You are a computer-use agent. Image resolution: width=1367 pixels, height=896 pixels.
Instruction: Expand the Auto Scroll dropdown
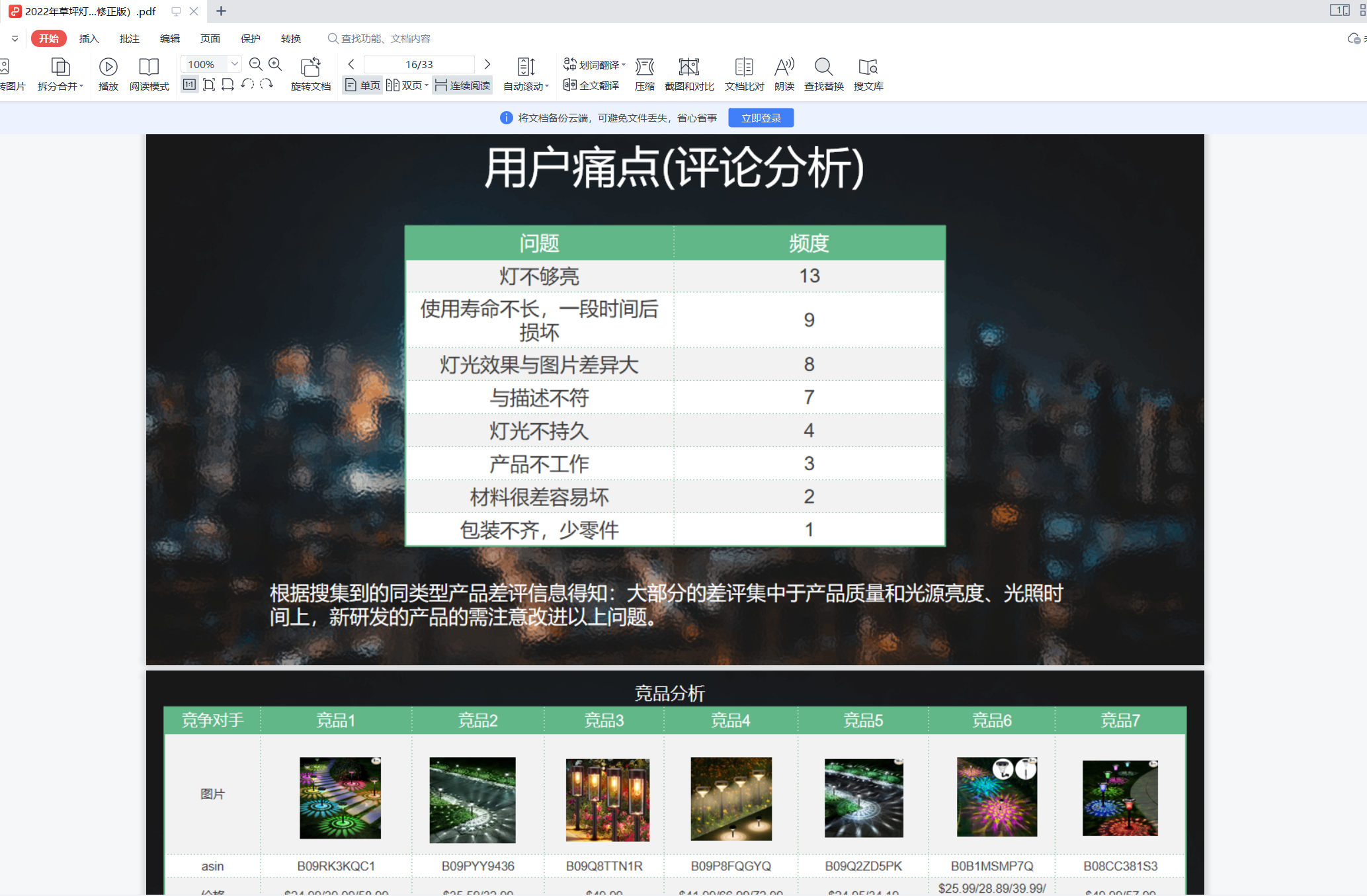point(546,87)
